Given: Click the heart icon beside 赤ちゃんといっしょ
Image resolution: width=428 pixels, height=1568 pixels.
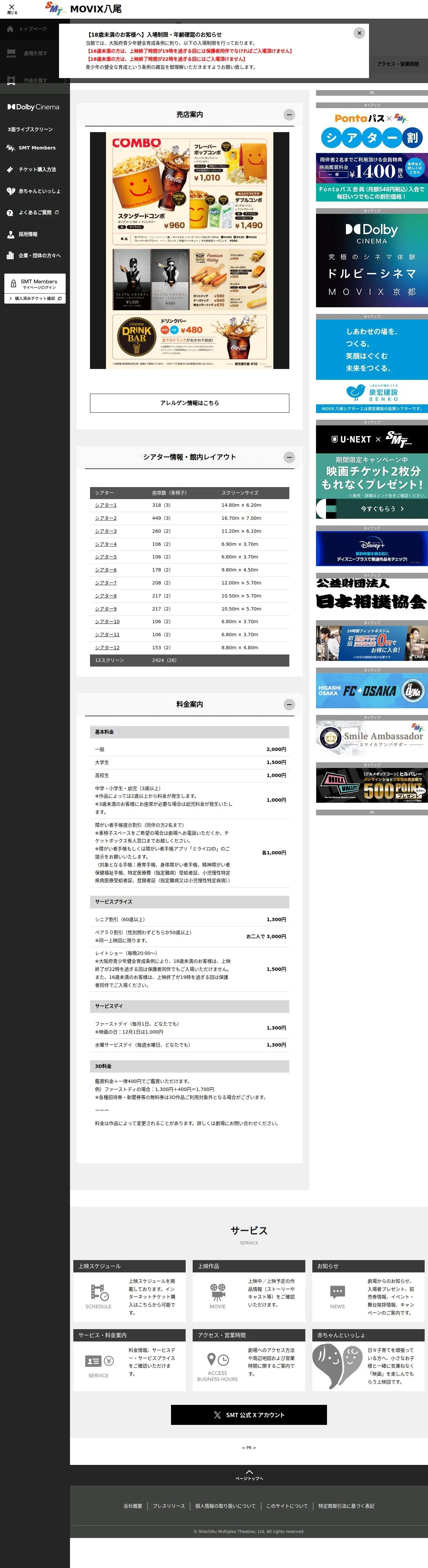Looking at the screenshot, I should pyautogui.click(x=10, y=191).
